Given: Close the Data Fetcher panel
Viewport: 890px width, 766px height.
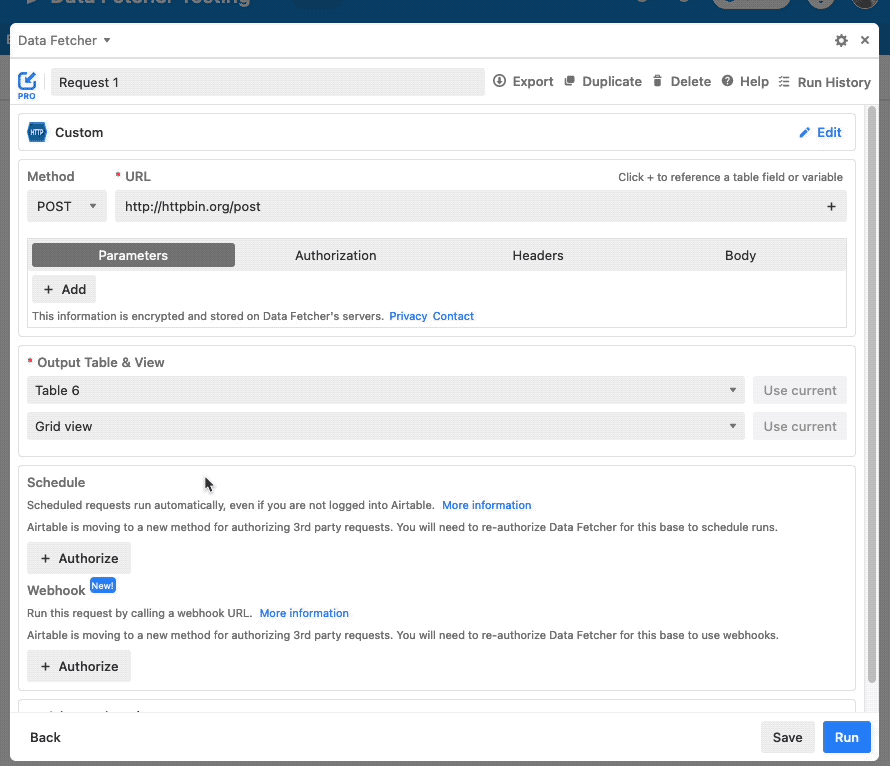Looking at the screenshot, I should [x=865, y=40].
